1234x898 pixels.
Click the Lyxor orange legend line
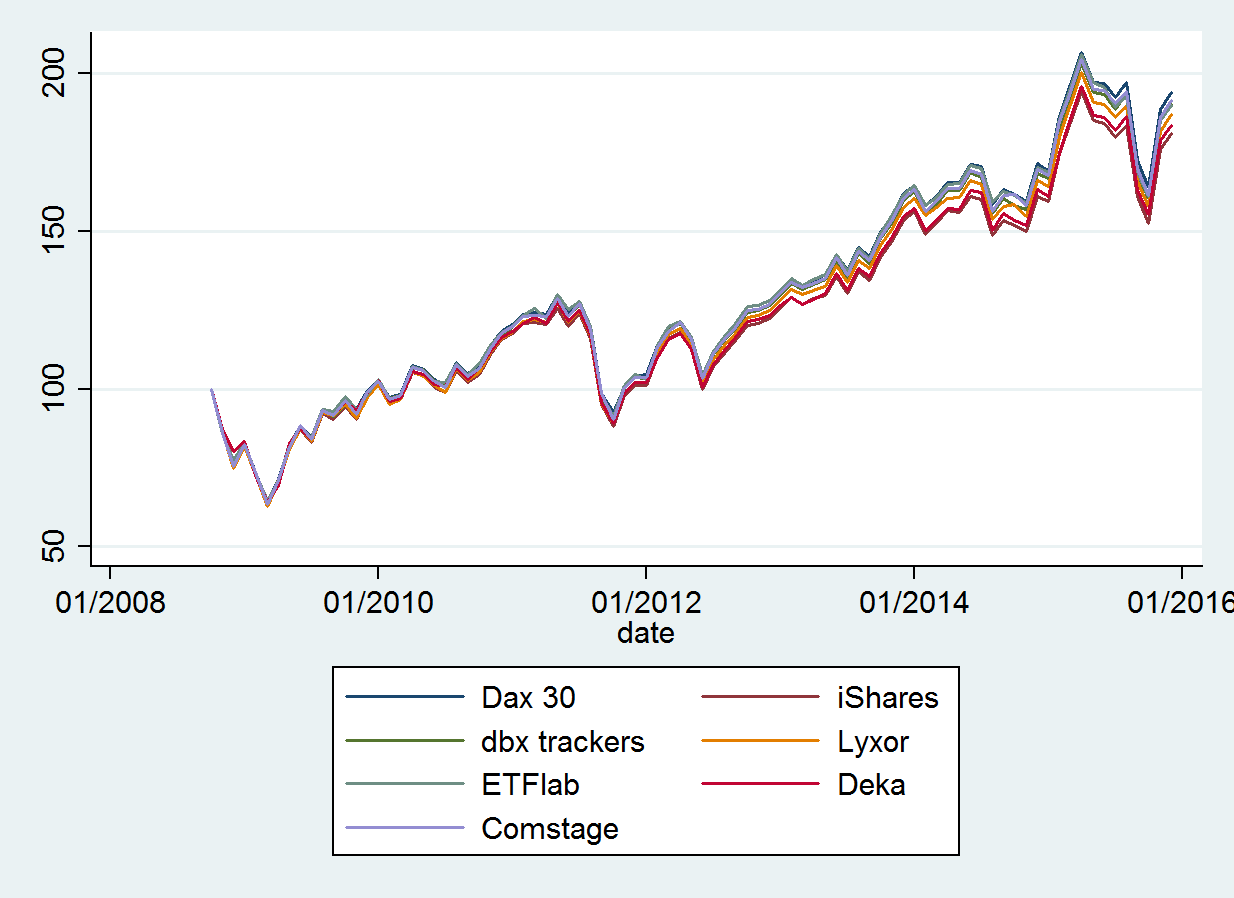click(760, 741)
